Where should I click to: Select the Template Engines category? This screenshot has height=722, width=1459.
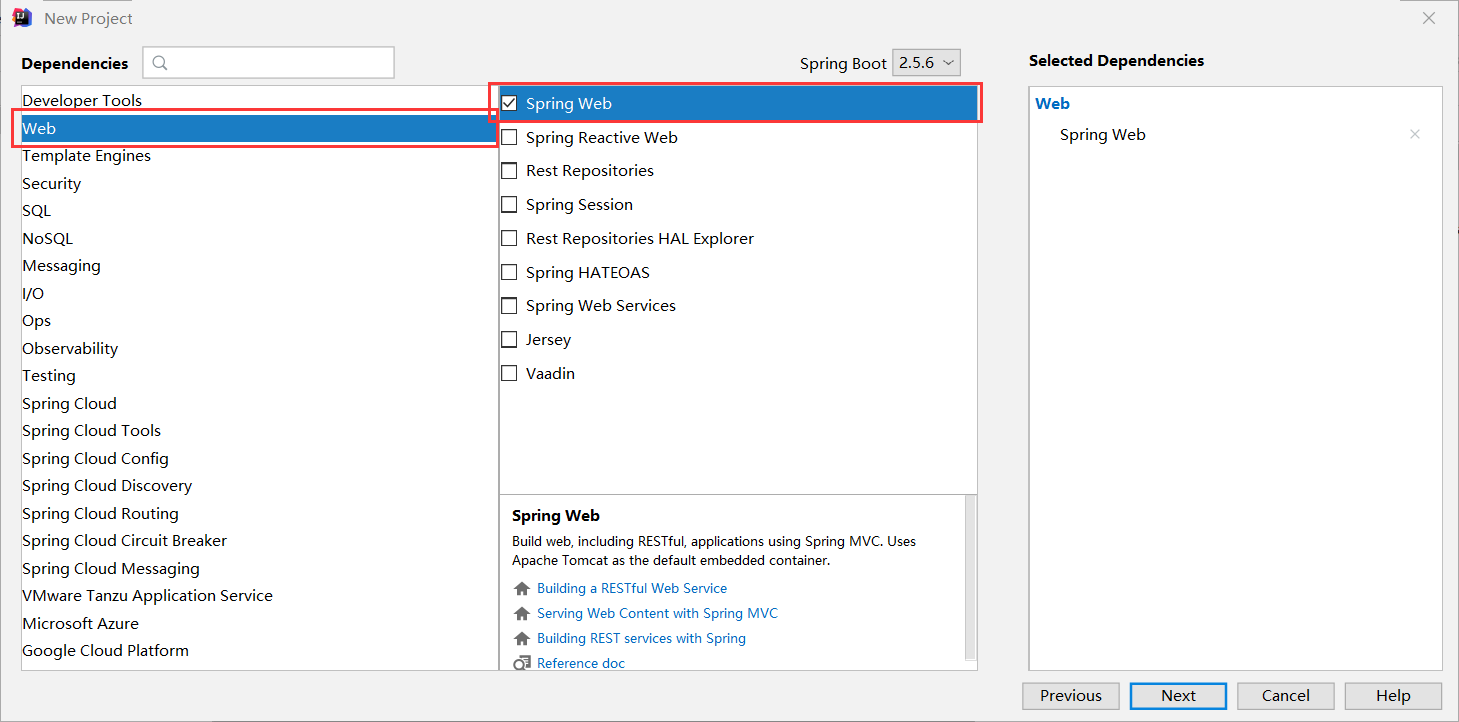click(87, 156)
